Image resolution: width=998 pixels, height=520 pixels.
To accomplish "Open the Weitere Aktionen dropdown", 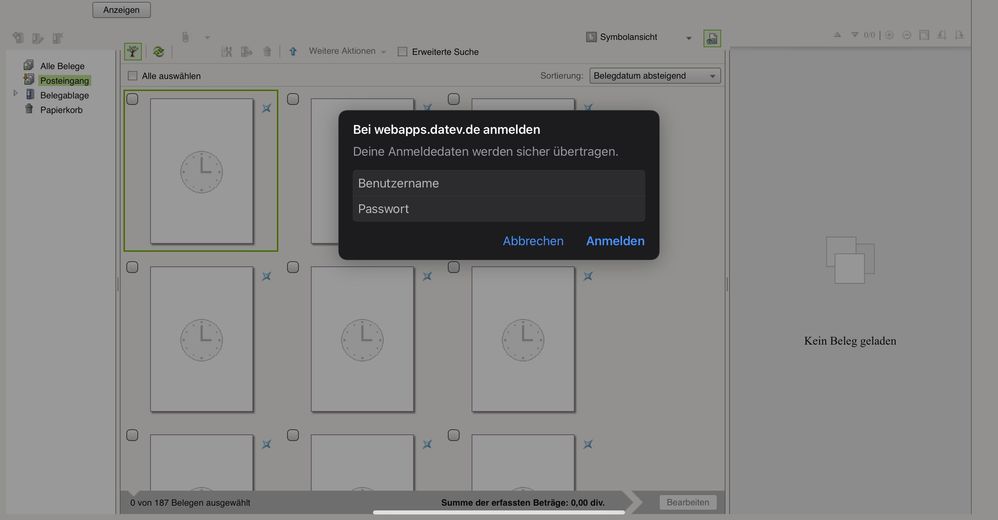I will click(x=348, y=51).
